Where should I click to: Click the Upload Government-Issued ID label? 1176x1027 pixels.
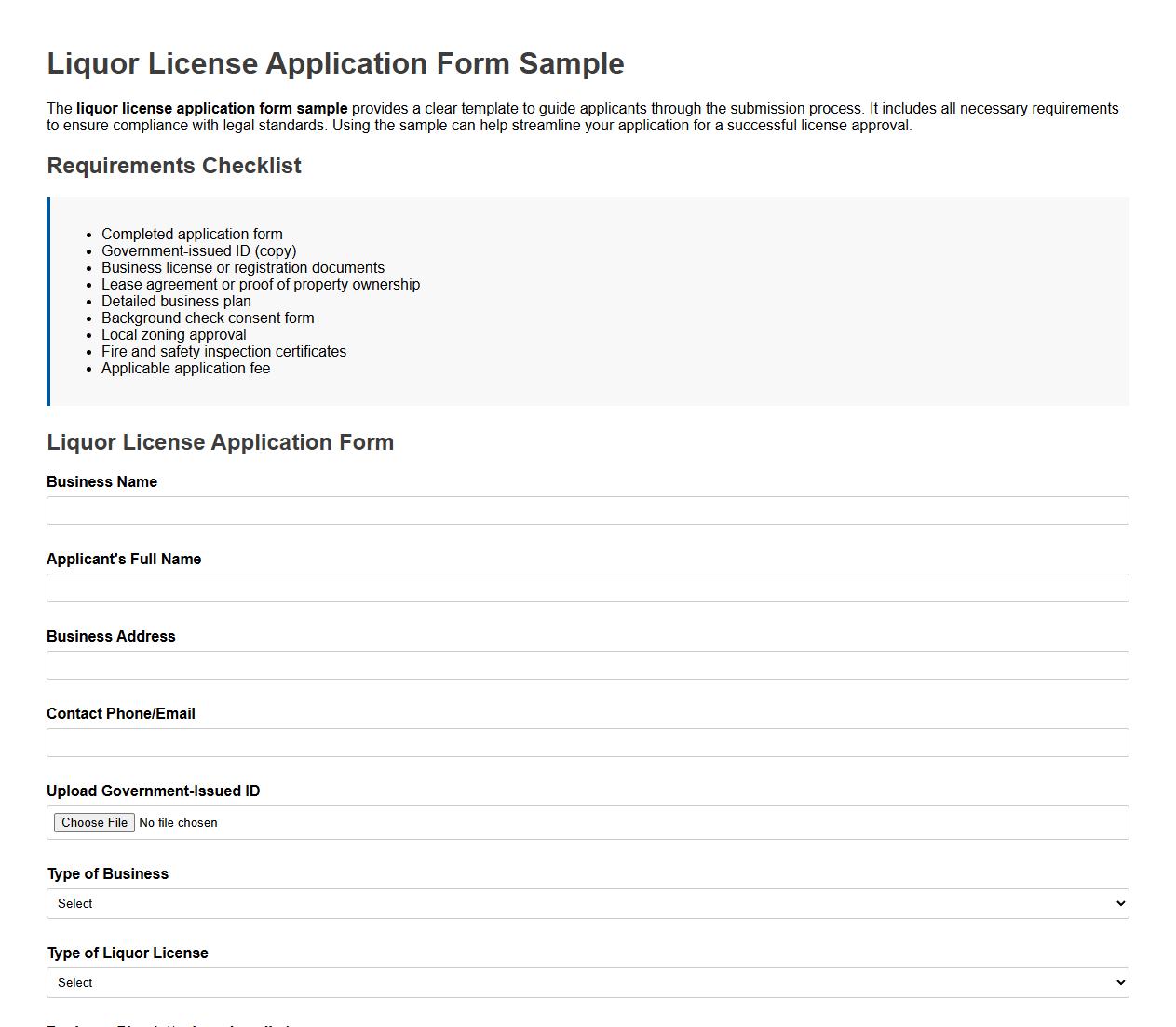(x=153, y=791)
